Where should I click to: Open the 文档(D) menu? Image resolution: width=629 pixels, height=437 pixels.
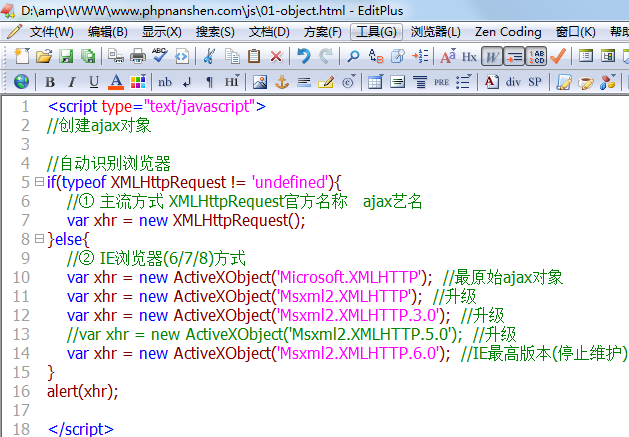(269, 32)
